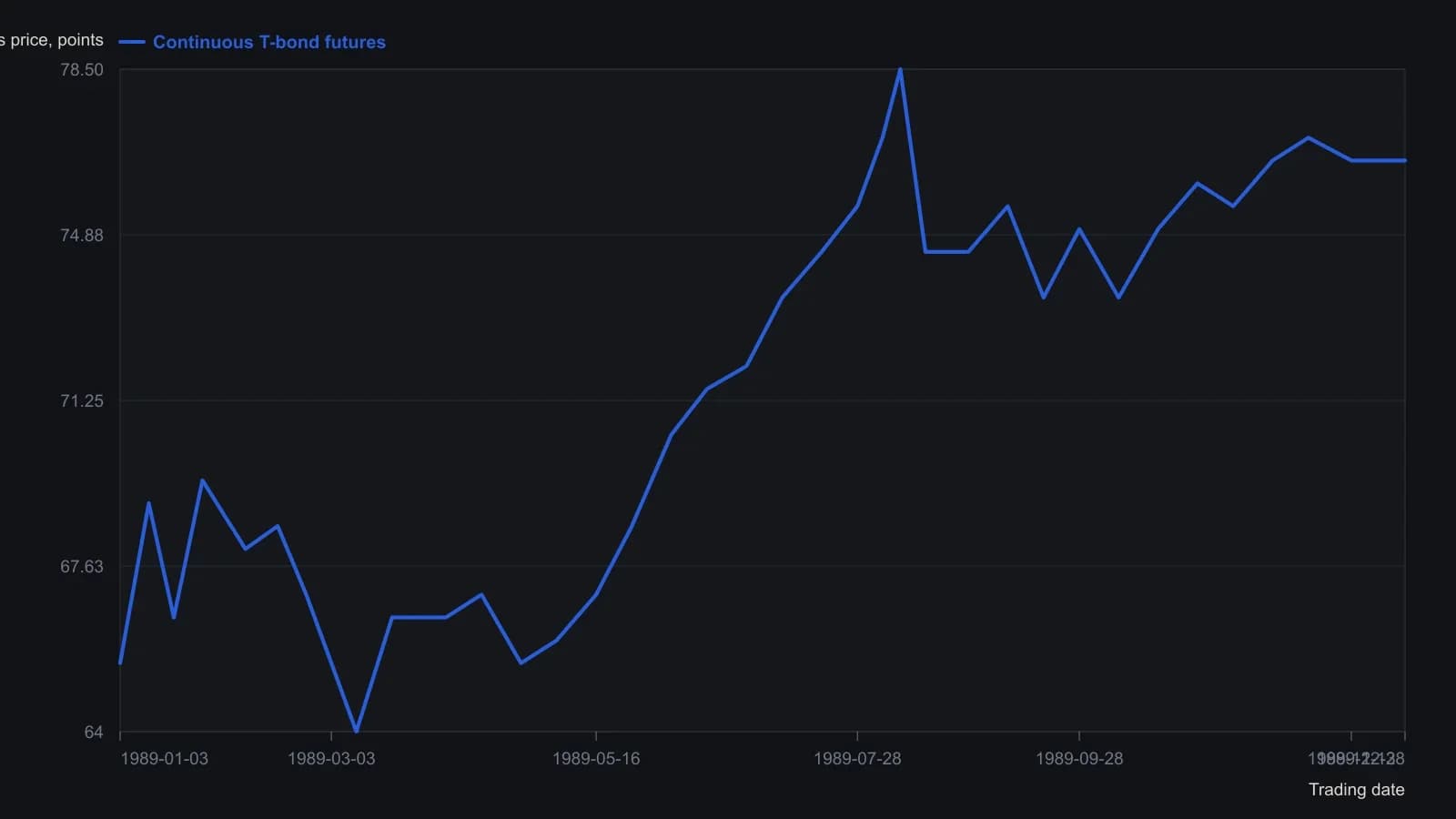Screen dimensions: 1456x819
Task: Click the blue legend line swatch
Action: [132, 42]
